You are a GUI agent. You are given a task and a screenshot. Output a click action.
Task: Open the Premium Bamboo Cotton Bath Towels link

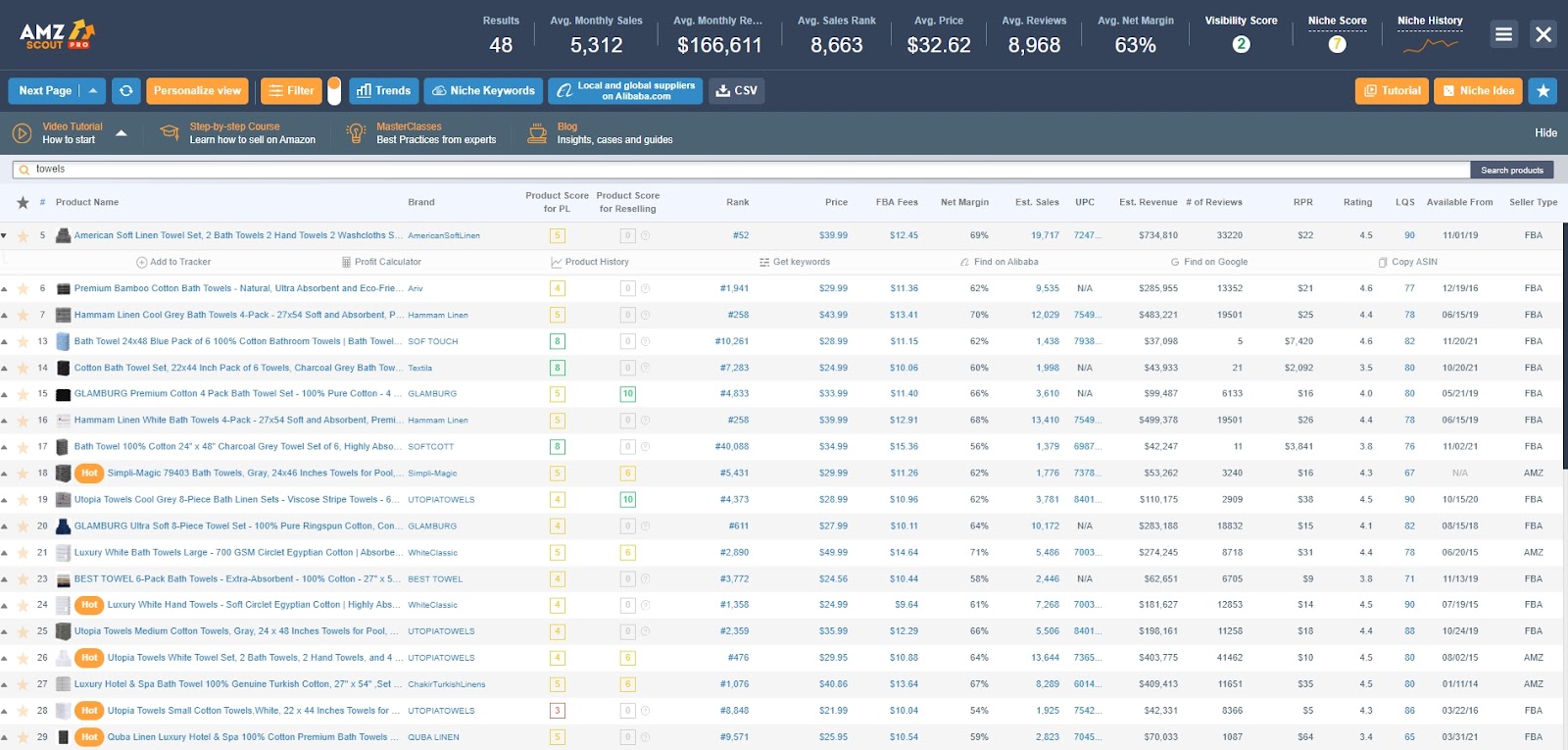point(236,288)
